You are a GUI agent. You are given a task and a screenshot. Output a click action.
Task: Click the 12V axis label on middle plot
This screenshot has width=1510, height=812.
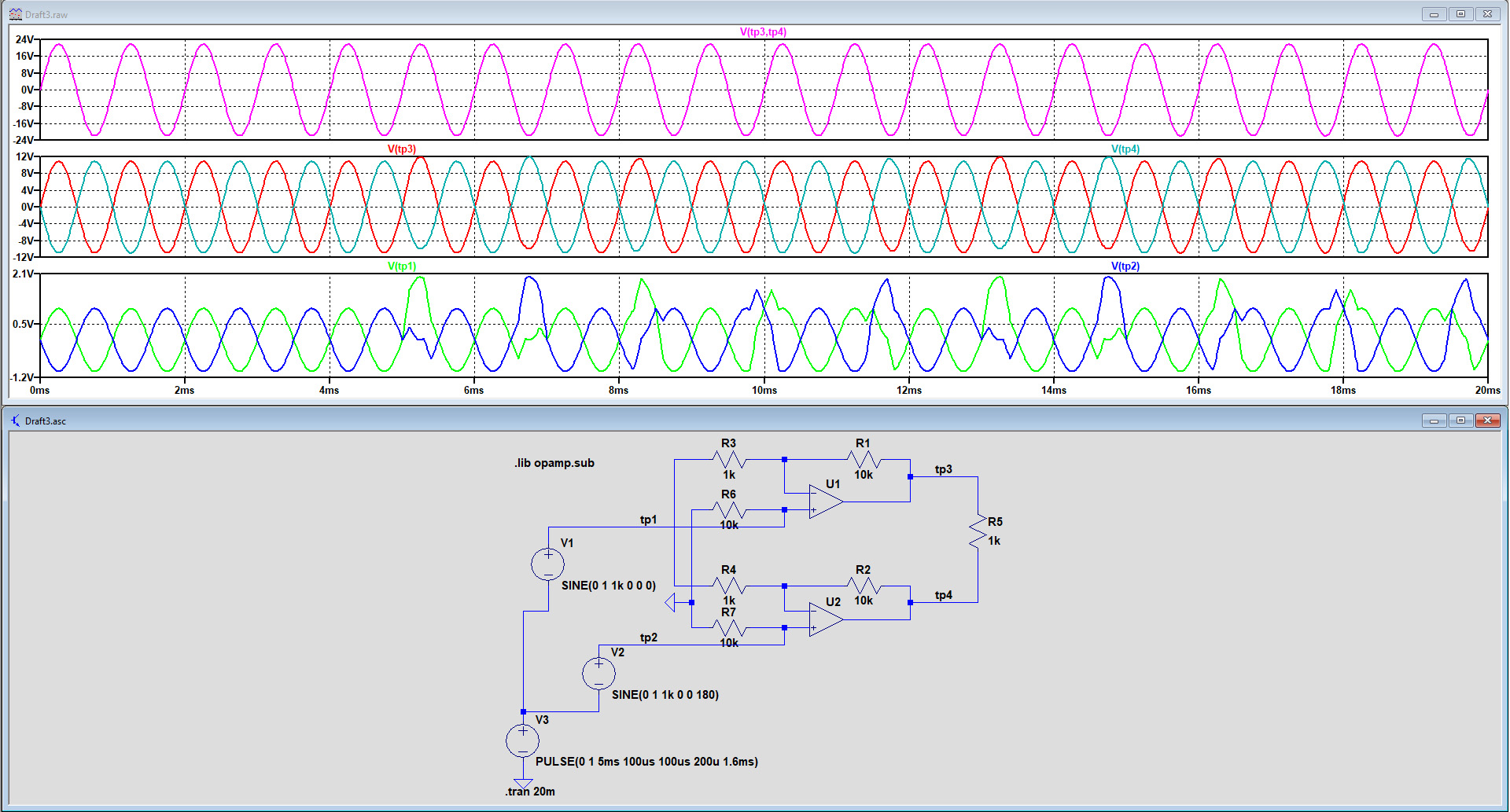(24, 156)
